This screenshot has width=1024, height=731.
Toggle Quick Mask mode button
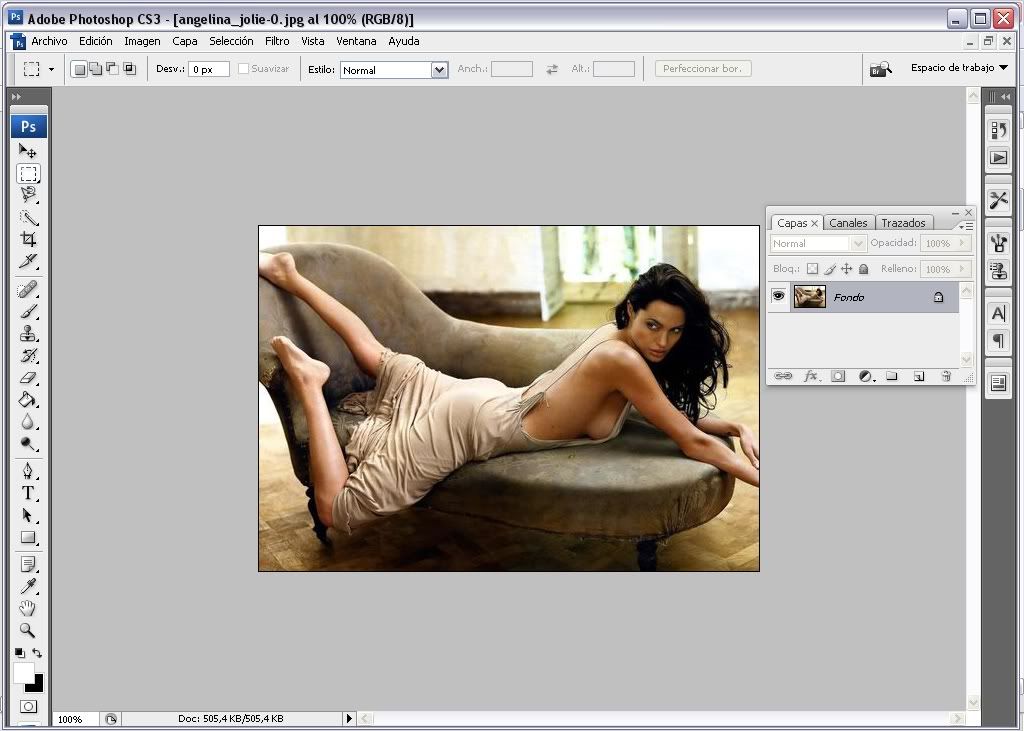click(28, 706)
